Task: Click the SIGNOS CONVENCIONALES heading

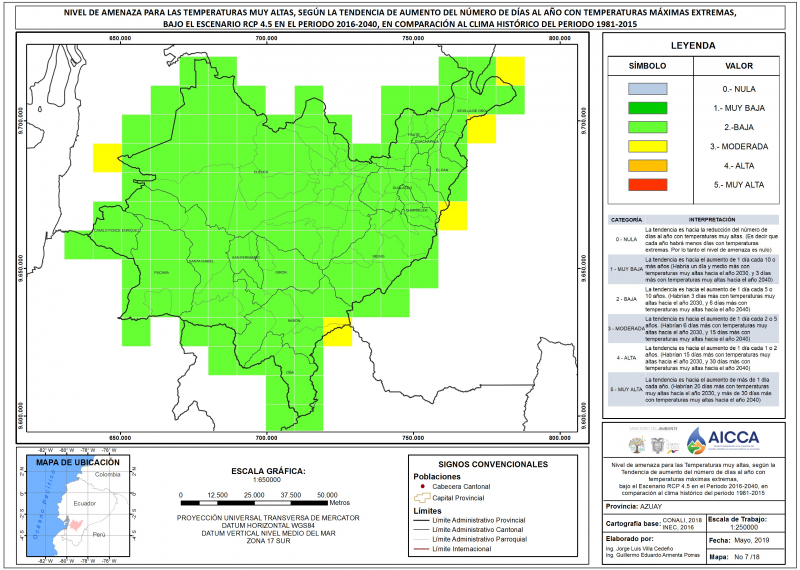Action: point(493,464)
